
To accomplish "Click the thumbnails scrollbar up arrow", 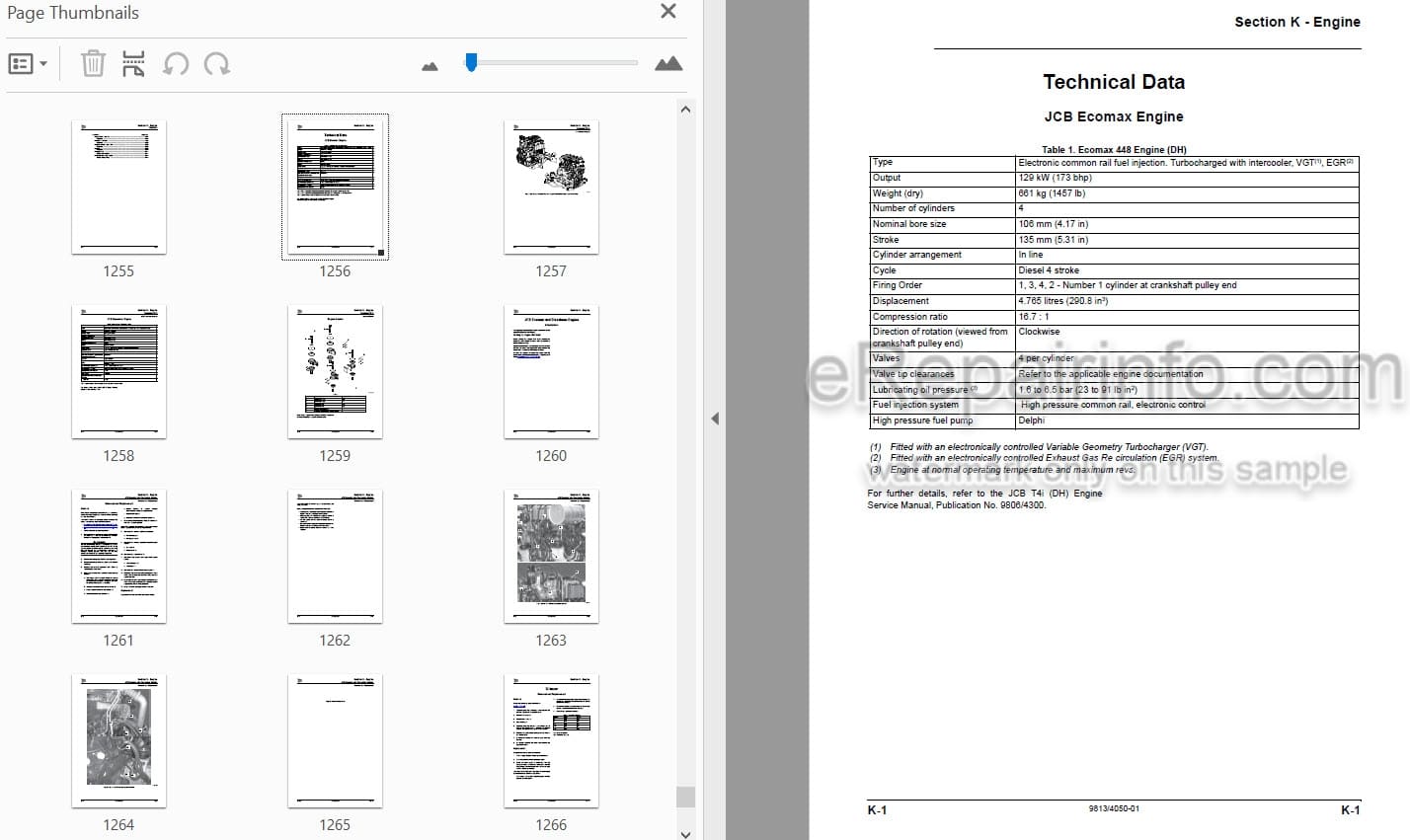I will (x=685, y=110).
